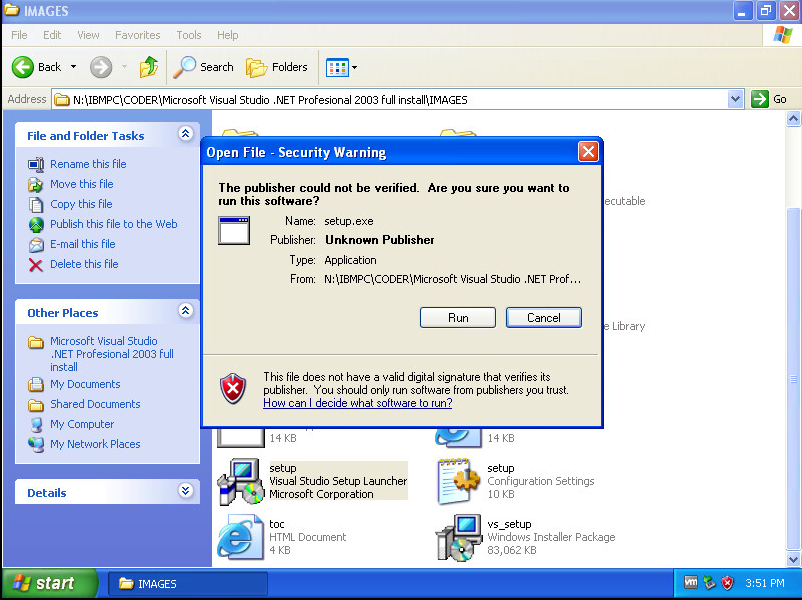Image resolution: width=802 pixels, height=600 pixels.
Task: Open My Network Places link
Action: tap(95, 444)
